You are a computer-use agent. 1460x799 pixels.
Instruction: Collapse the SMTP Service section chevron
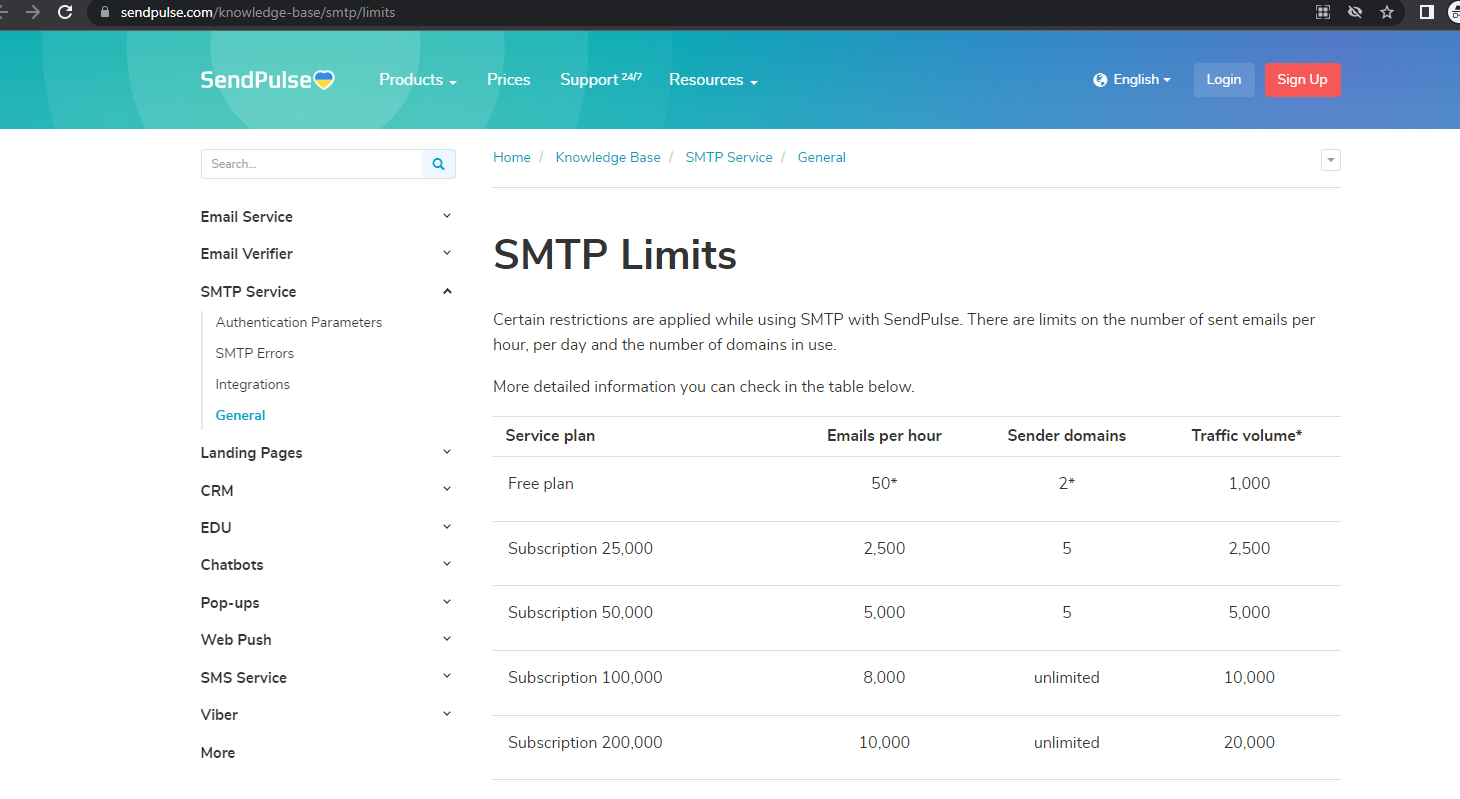(447, 291)
